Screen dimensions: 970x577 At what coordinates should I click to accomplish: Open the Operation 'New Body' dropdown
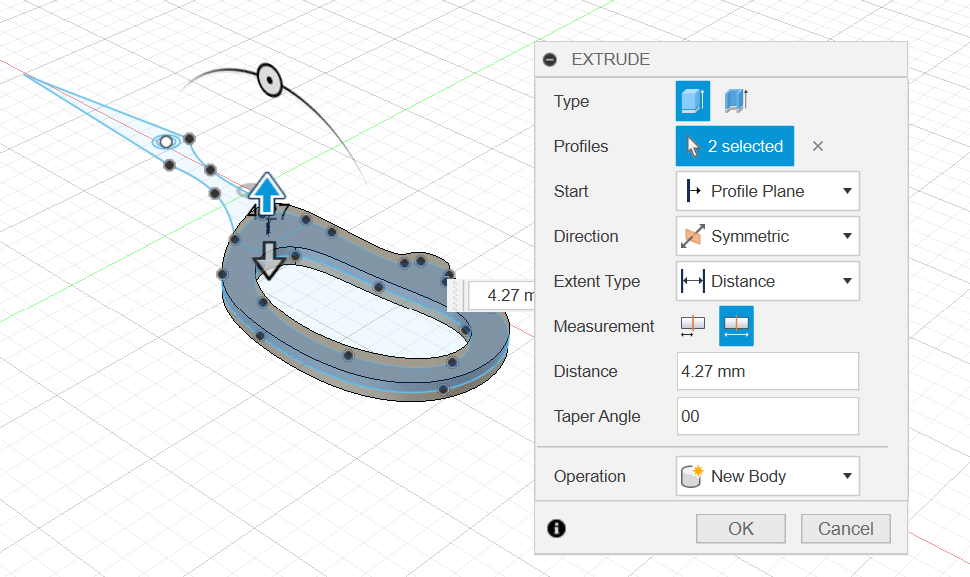tap(767, 476)
